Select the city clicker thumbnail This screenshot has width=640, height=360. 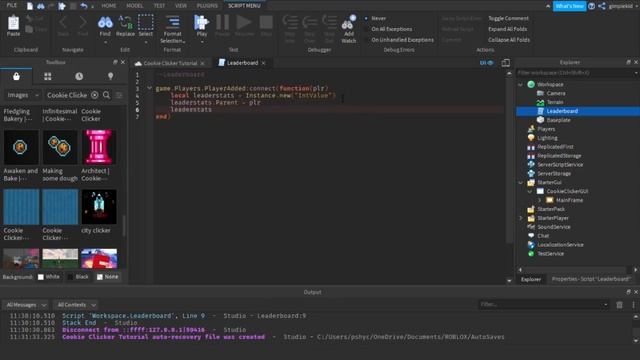99,207
